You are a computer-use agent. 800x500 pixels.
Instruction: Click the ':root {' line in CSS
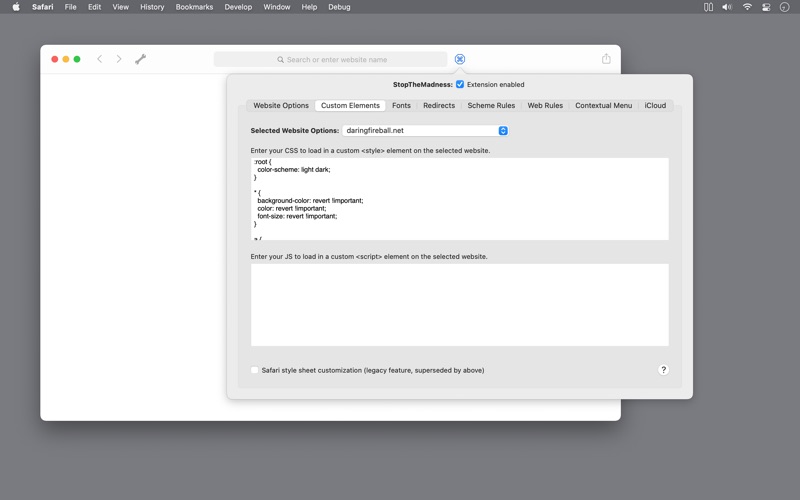coord(262,162)
